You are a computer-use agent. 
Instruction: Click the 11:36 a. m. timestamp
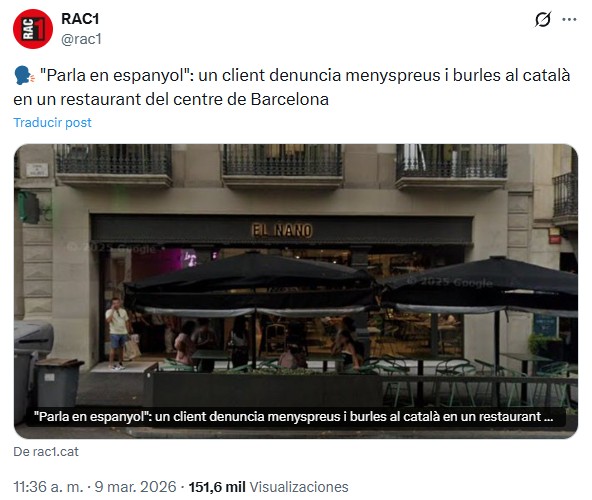click(48, 487)
